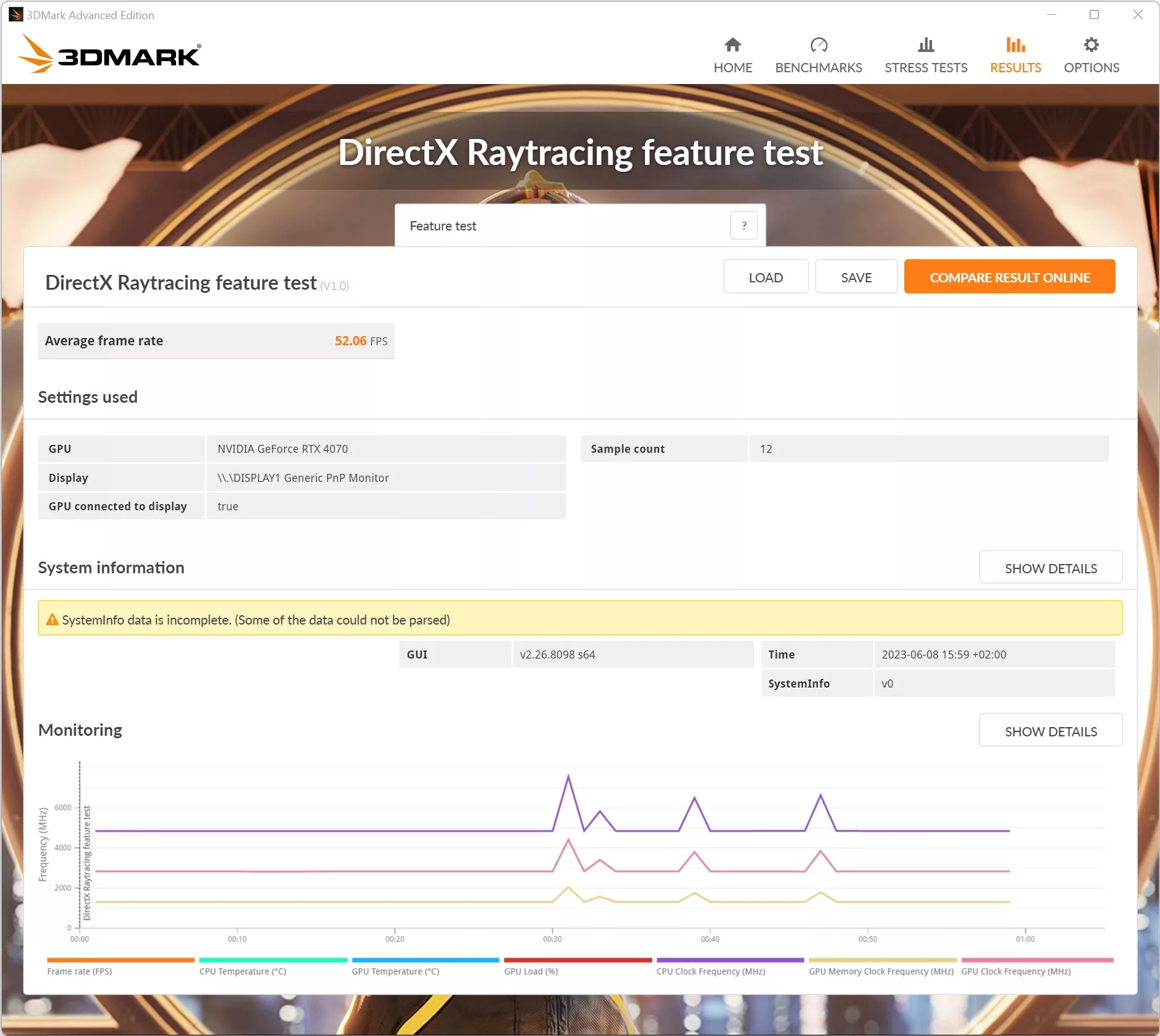Image resolution: width=1160 pixels, height=1036 pixels.
Task: Click the purple CPU Clock Frequency color swatch
Action: (x=729, y=961)
